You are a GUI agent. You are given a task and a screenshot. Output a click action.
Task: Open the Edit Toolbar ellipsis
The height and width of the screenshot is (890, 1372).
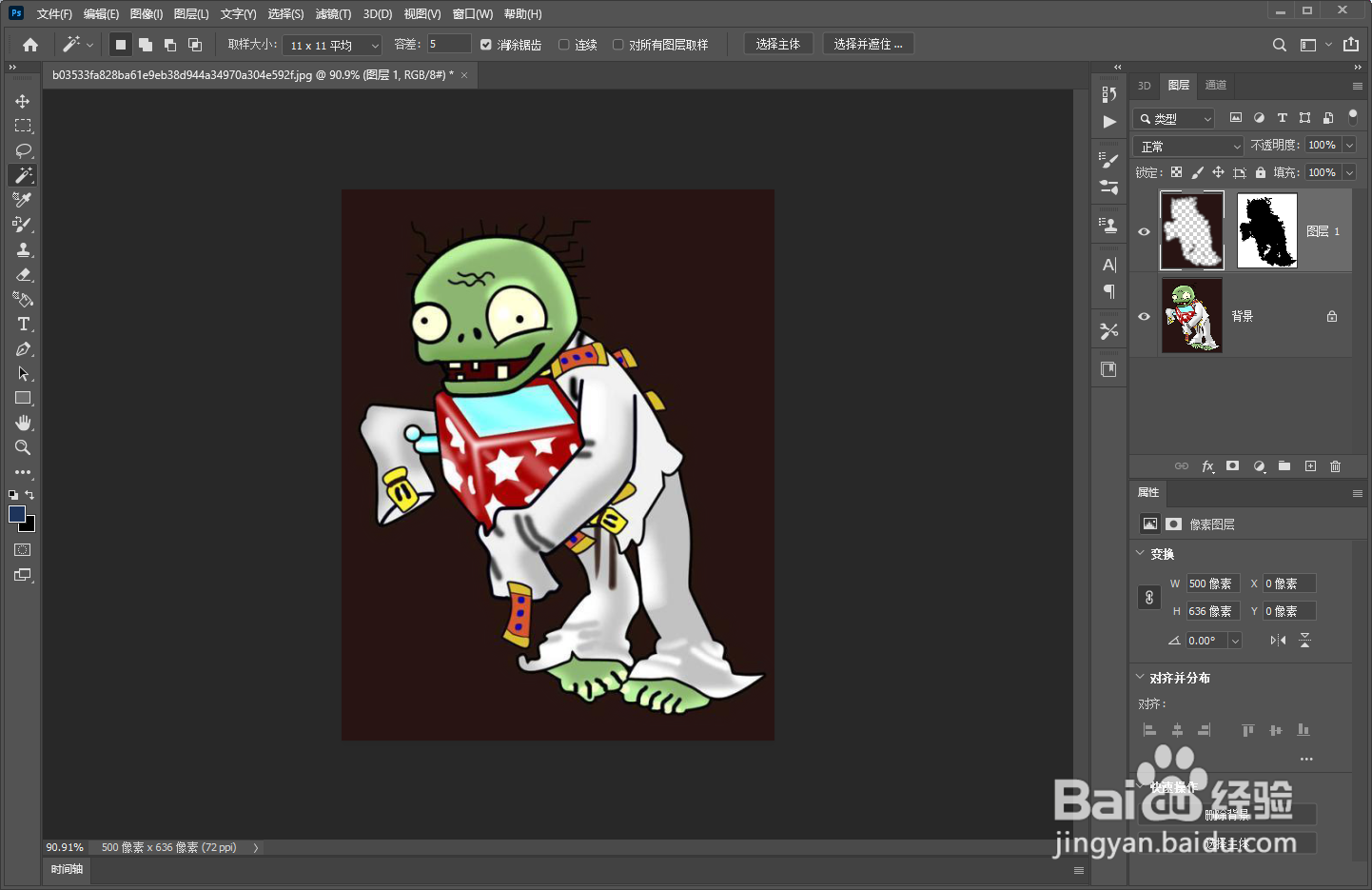coord(23,472)
